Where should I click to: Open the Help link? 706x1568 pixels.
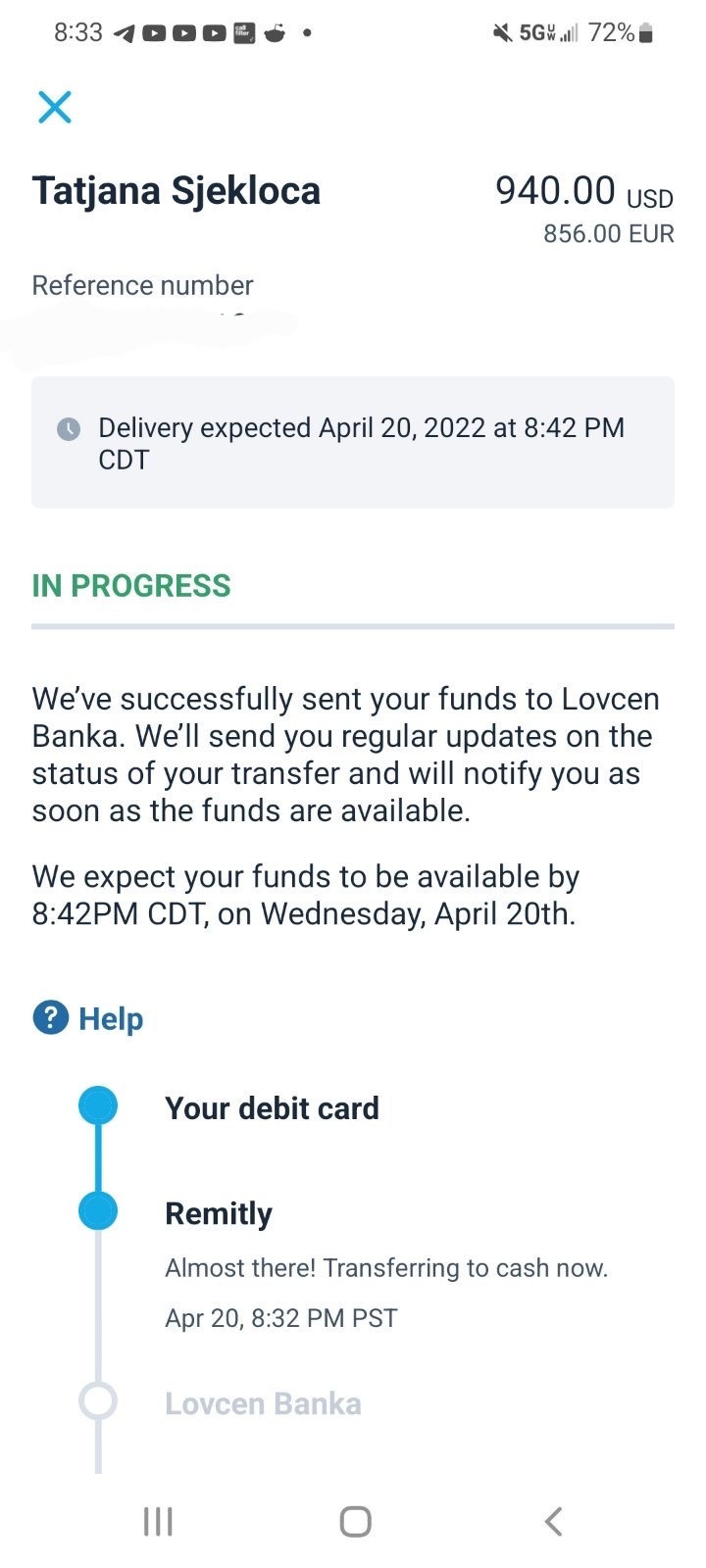(x=111, y=1019)
